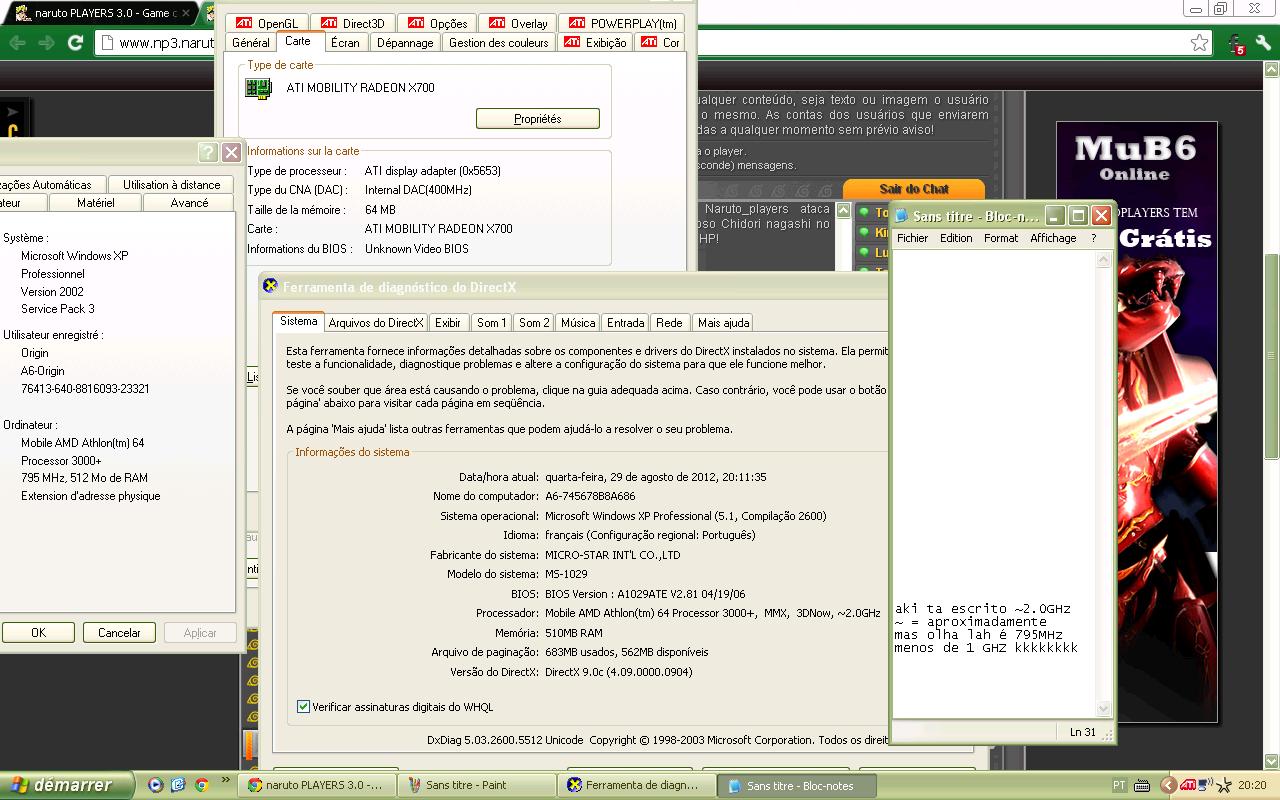Open the Som 2 tab
The image size is (1280, 800).
(534, 323)
